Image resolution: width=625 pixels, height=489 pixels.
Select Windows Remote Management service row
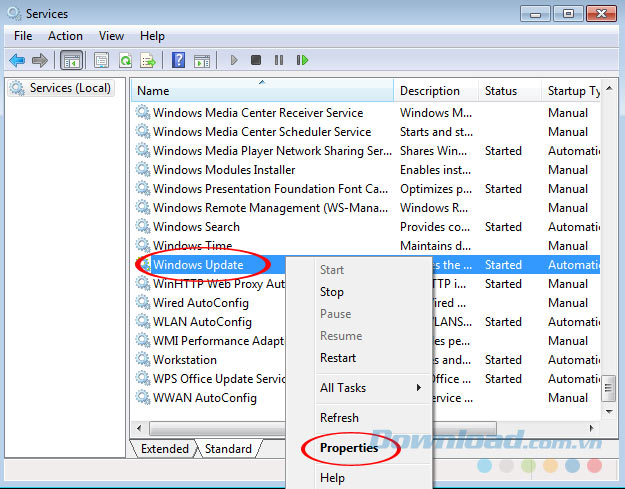pos(368,208)
